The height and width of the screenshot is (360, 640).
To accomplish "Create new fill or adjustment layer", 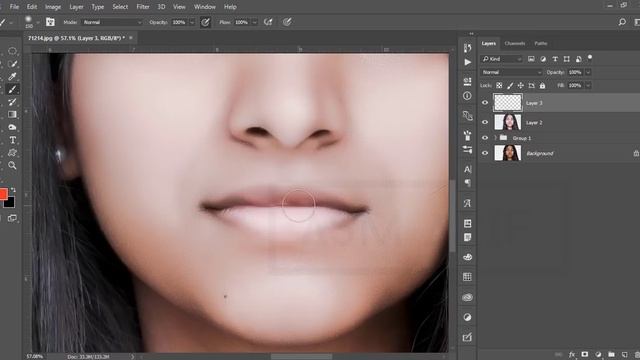I will point(598,354).
